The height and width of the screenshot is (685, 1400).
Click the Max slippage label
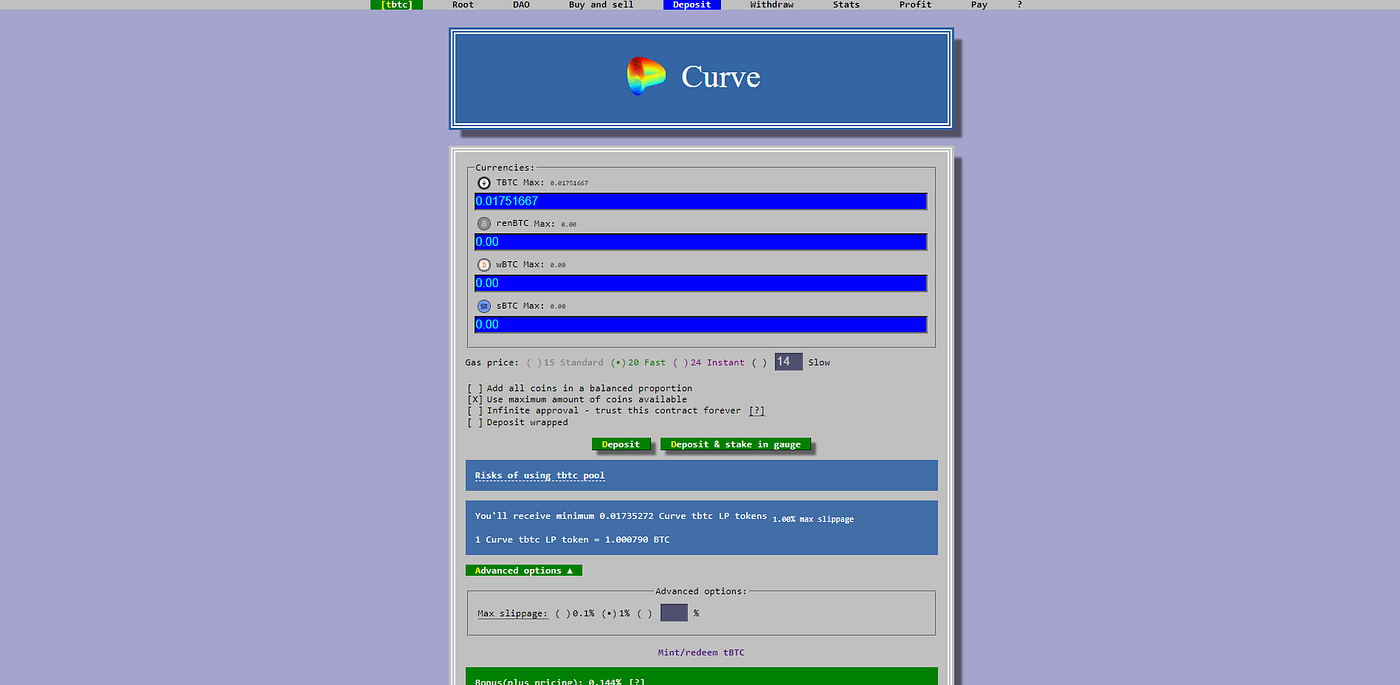[512, 613]
